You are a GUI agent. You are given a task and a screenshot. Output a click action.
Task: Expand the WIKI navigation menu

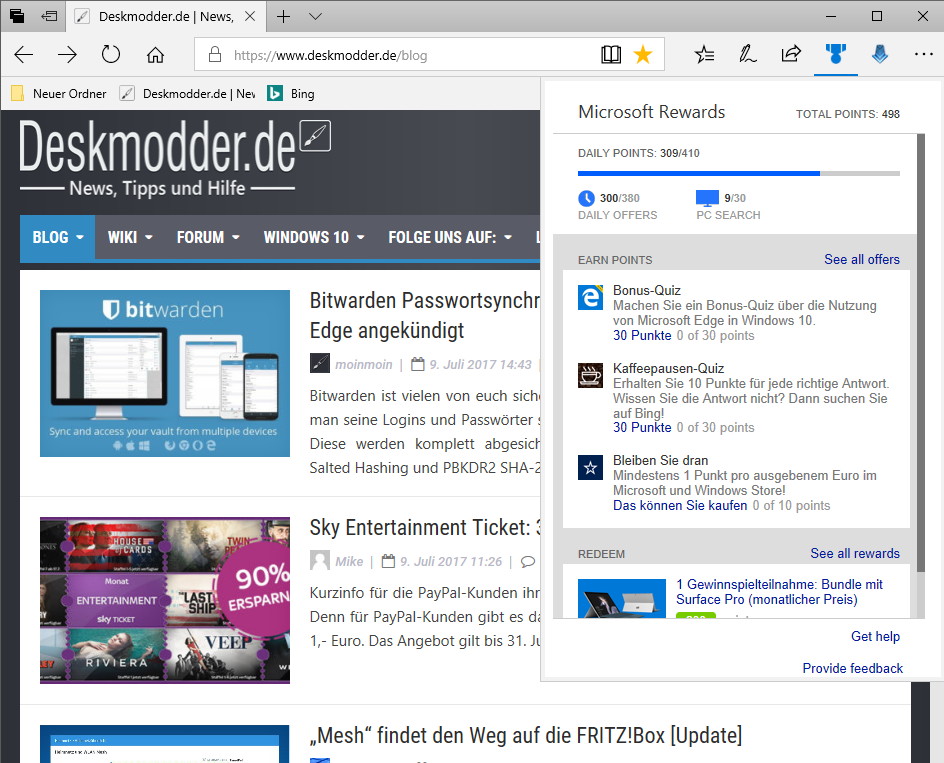pos(130,237)
